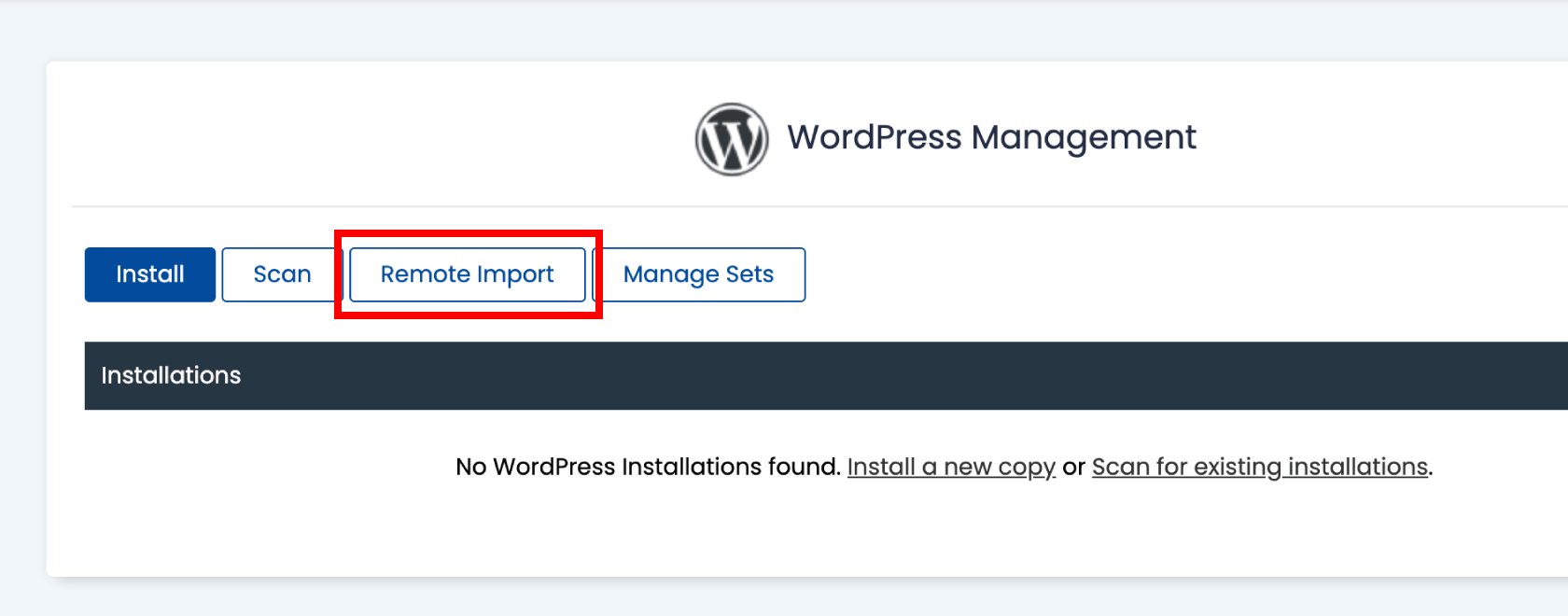The width and height of the screenshot is (1568, 616).
Task: Follow the 'Install a new copy' link
Action: [951, 467]
